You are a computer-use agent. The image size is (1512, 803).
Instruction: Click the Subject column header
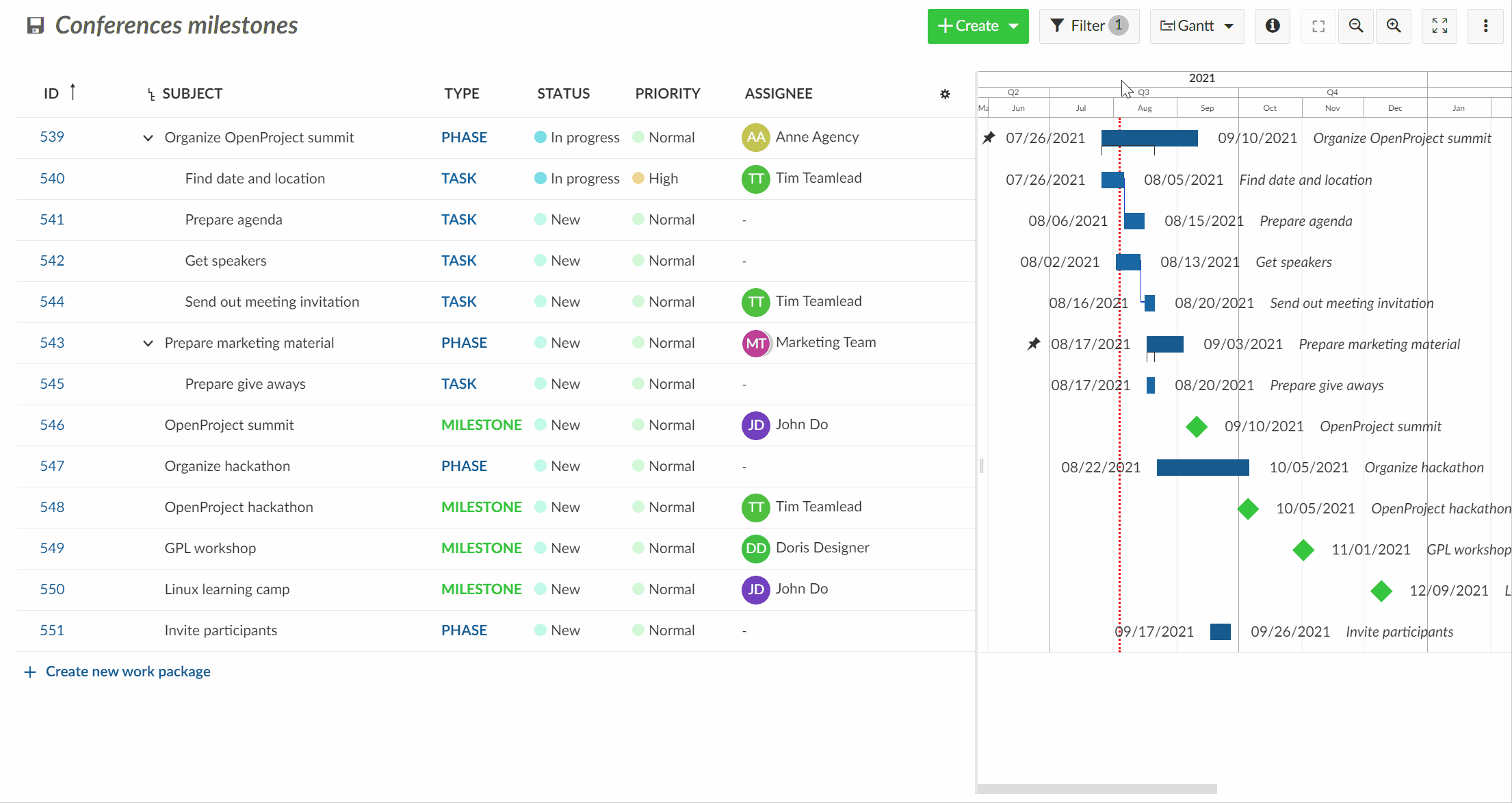click(191, 93)
